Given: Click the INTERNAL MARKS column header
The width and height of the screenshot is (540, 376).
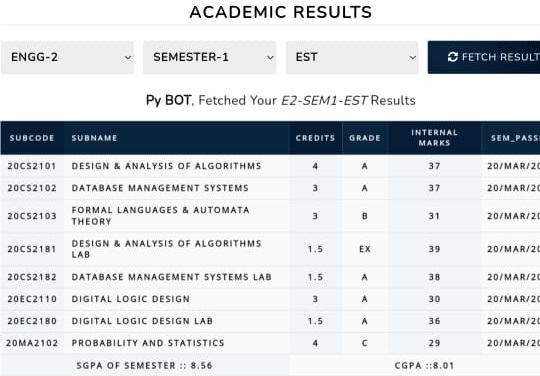Looking at the screenshot, I should click(x=435, y=138).
